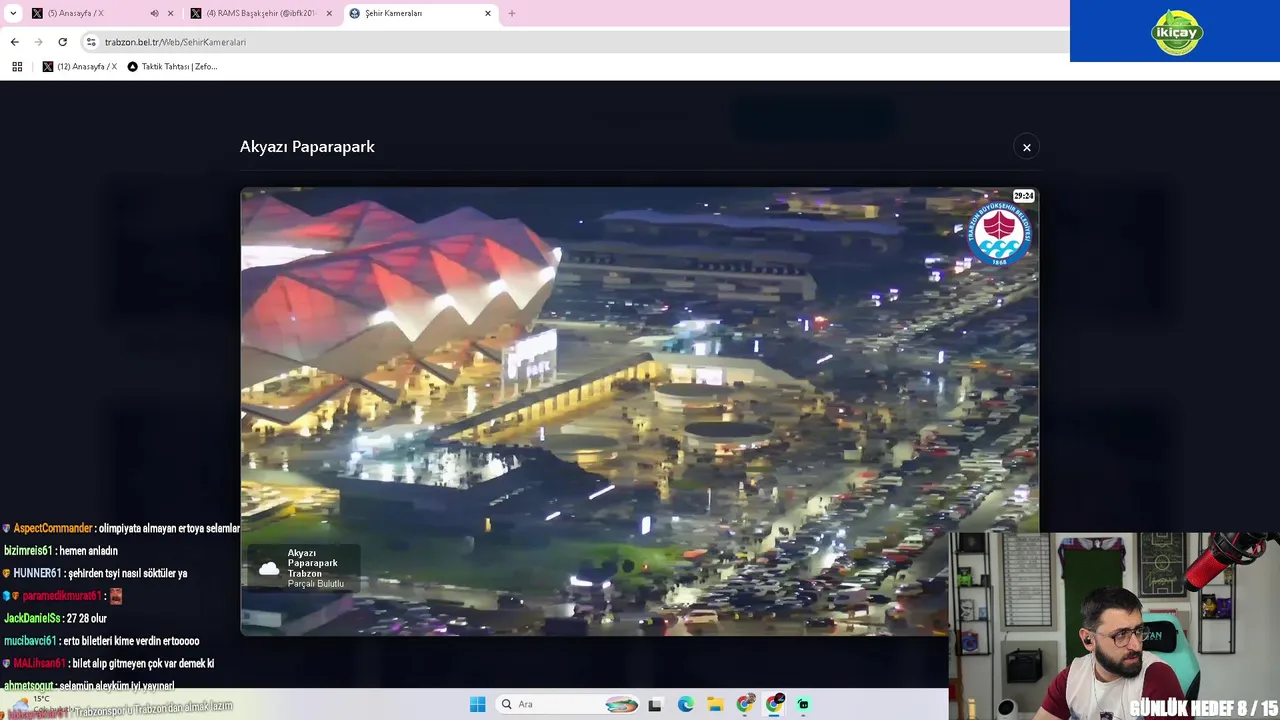
Task: Open the active Chrome window taskbar icon
Action: 775,704
